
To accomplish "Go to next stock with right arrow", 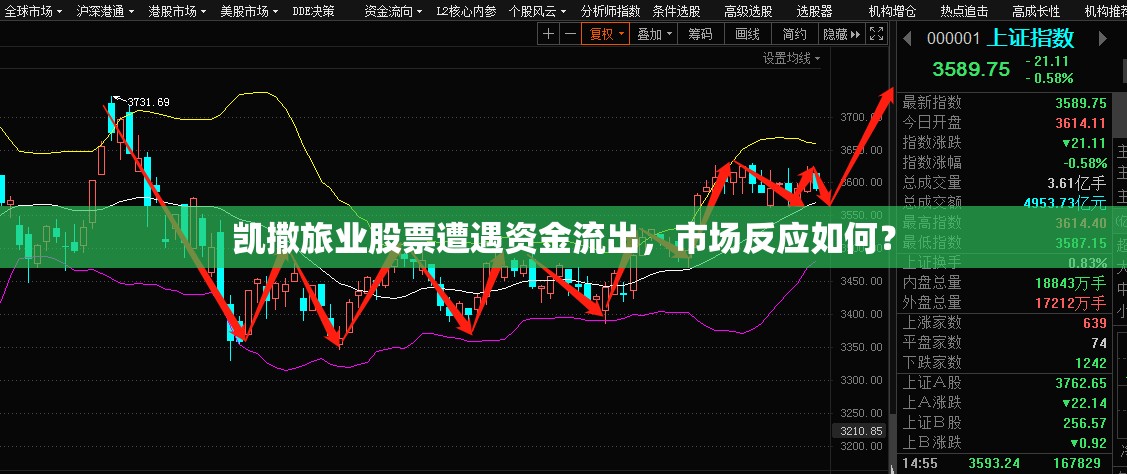I will [x=1104, y=38].
